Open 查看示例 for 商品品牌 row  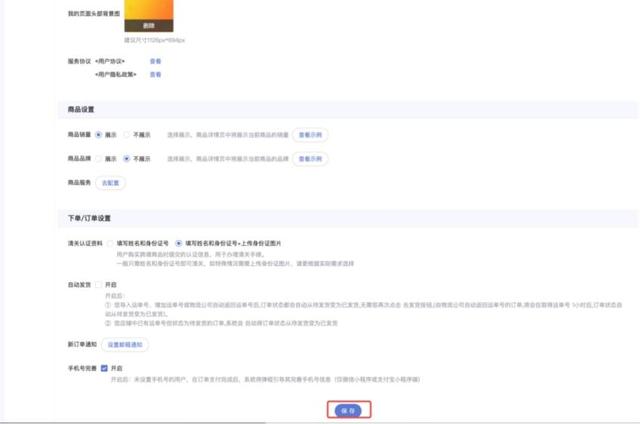[x=310, y=159]
